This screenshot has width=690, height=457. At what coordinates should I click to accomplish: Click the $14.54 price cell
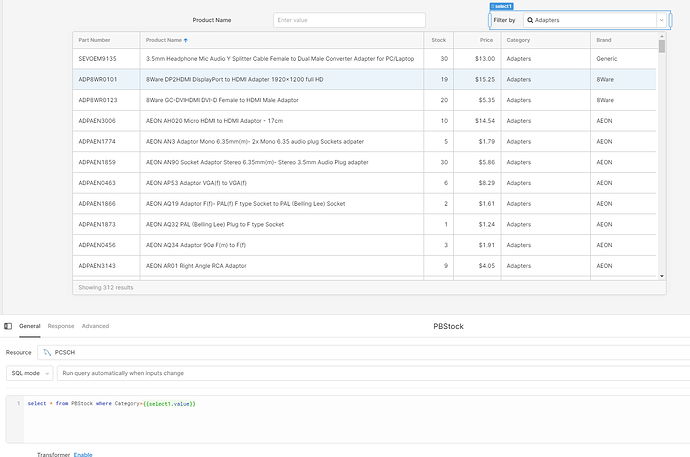pyautogui.click(x=477, y=121)
